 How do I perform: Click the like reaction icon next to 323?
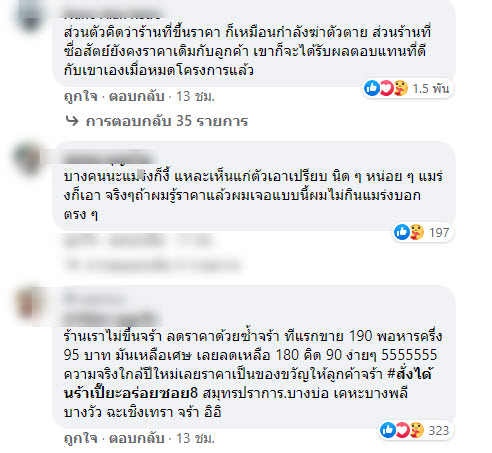388,430
